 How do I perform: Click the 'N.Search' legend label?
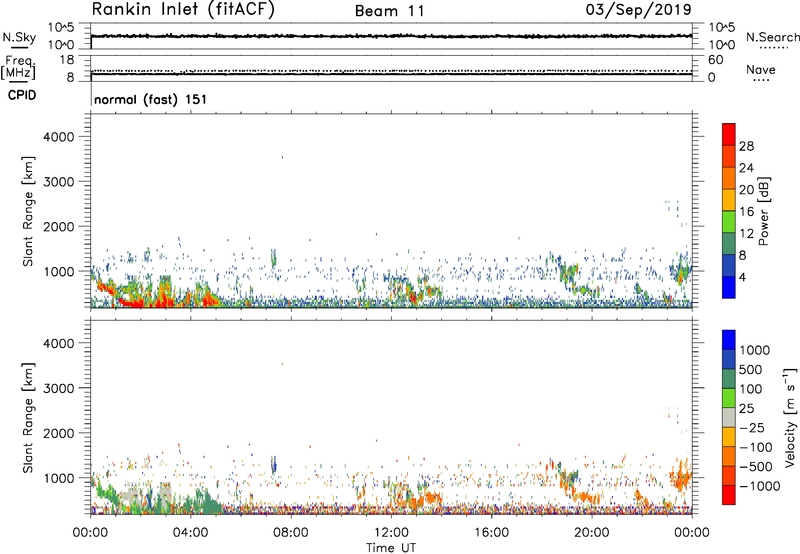(x=773, y=37)
